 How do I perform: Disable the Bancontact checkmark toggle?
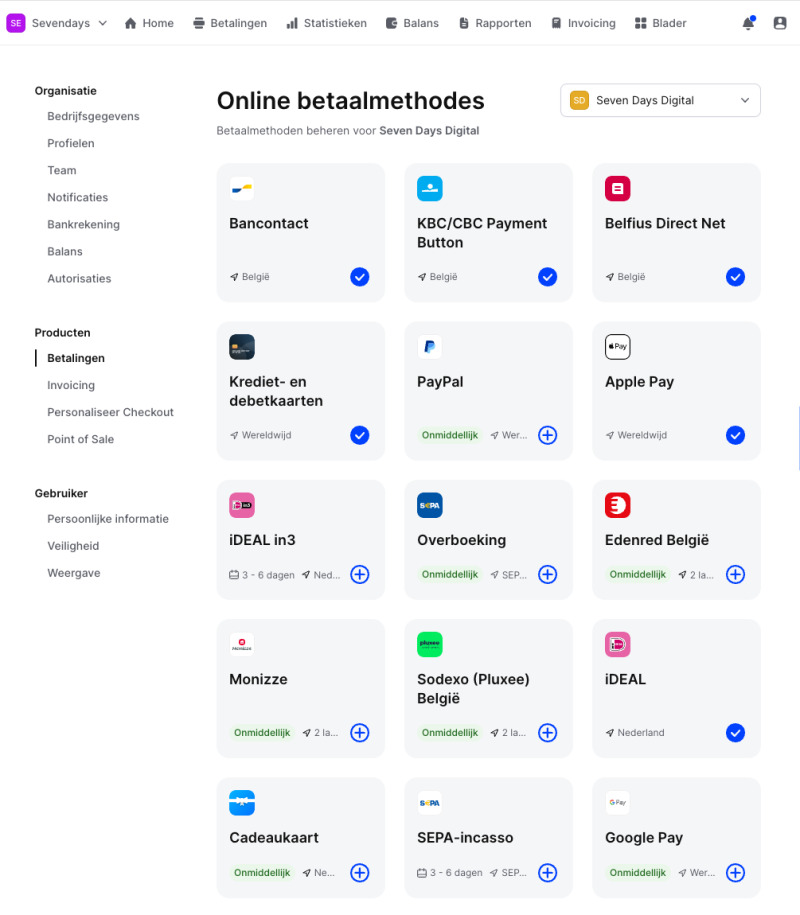click(360, 277)
